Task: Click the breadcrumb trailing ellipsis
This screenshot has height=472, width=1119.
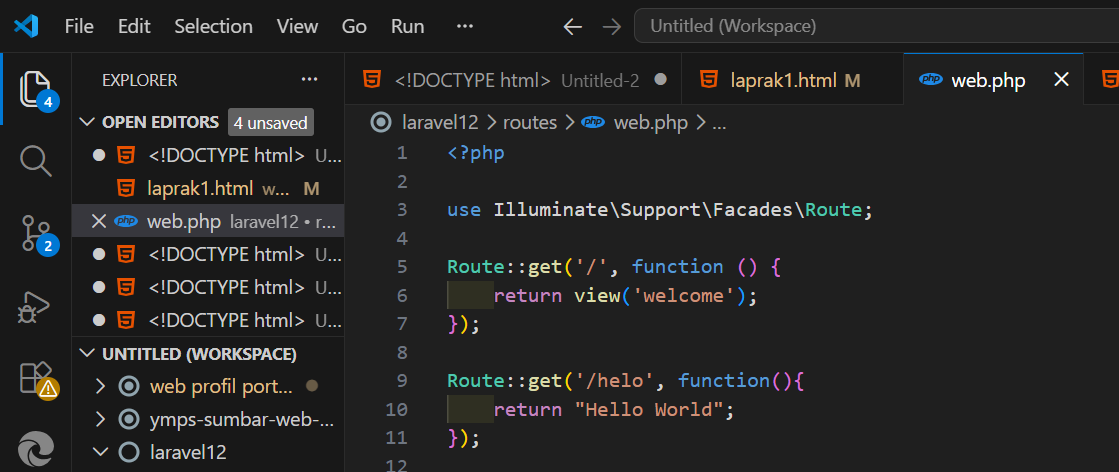Action: point(719,124)
